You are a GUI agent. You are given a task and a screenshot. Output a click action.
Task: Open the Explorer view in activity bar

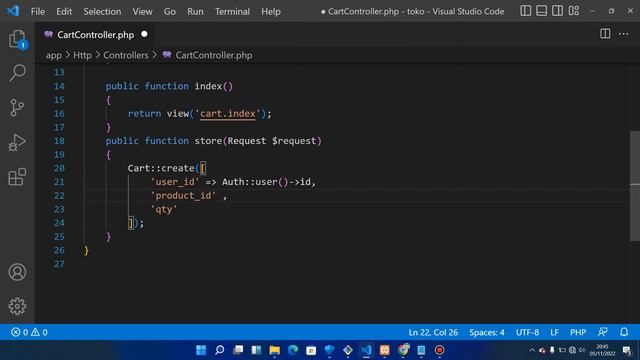[17, 40]
